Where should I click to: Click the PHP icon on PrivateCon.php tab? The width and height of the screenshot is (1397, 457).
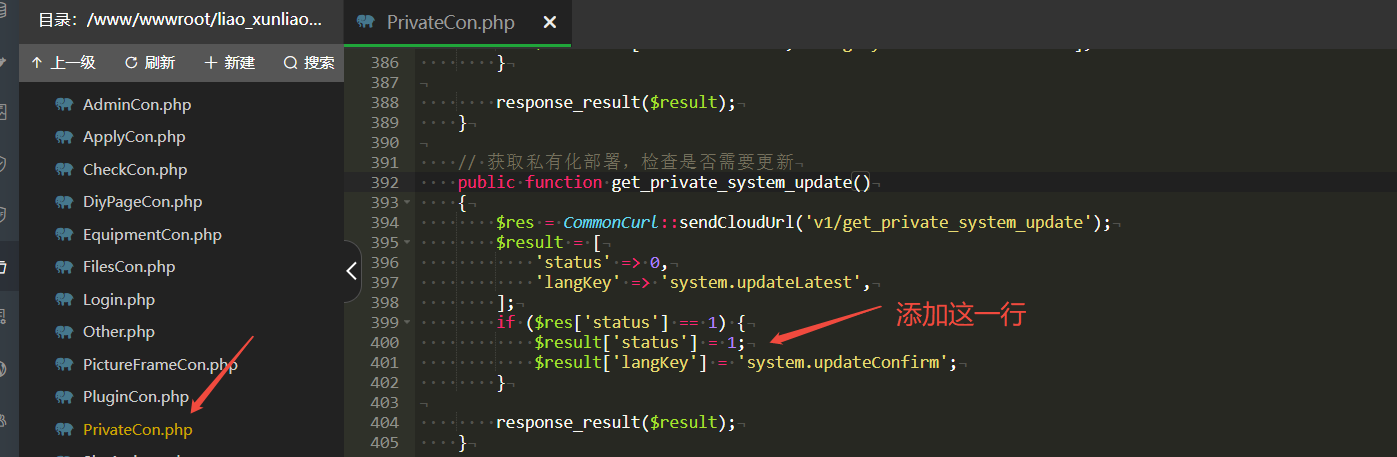(x=366, y=22)
